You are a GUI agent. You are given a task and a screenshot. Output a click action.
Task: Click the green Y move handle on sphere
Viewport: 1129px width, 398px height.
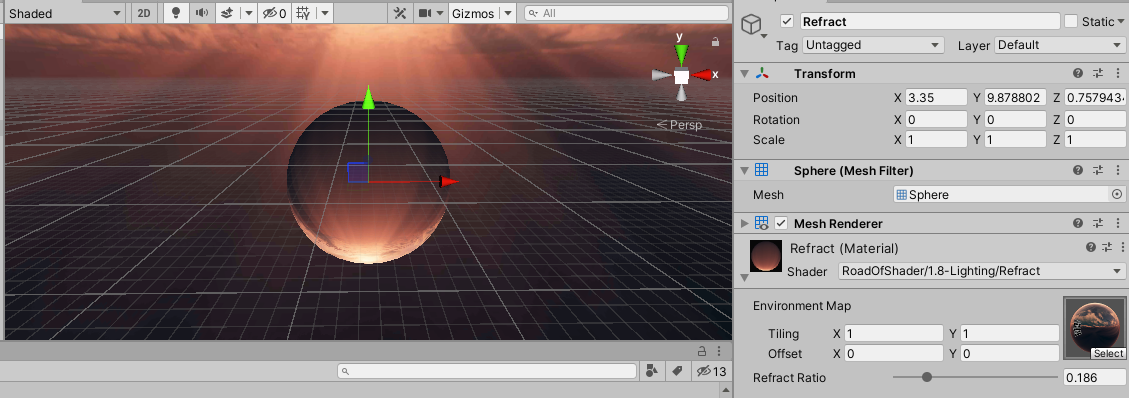click(368, 97)
